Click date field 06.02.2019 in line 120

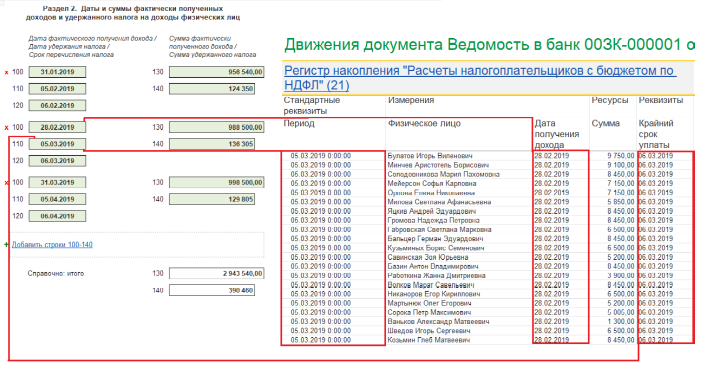57,106
